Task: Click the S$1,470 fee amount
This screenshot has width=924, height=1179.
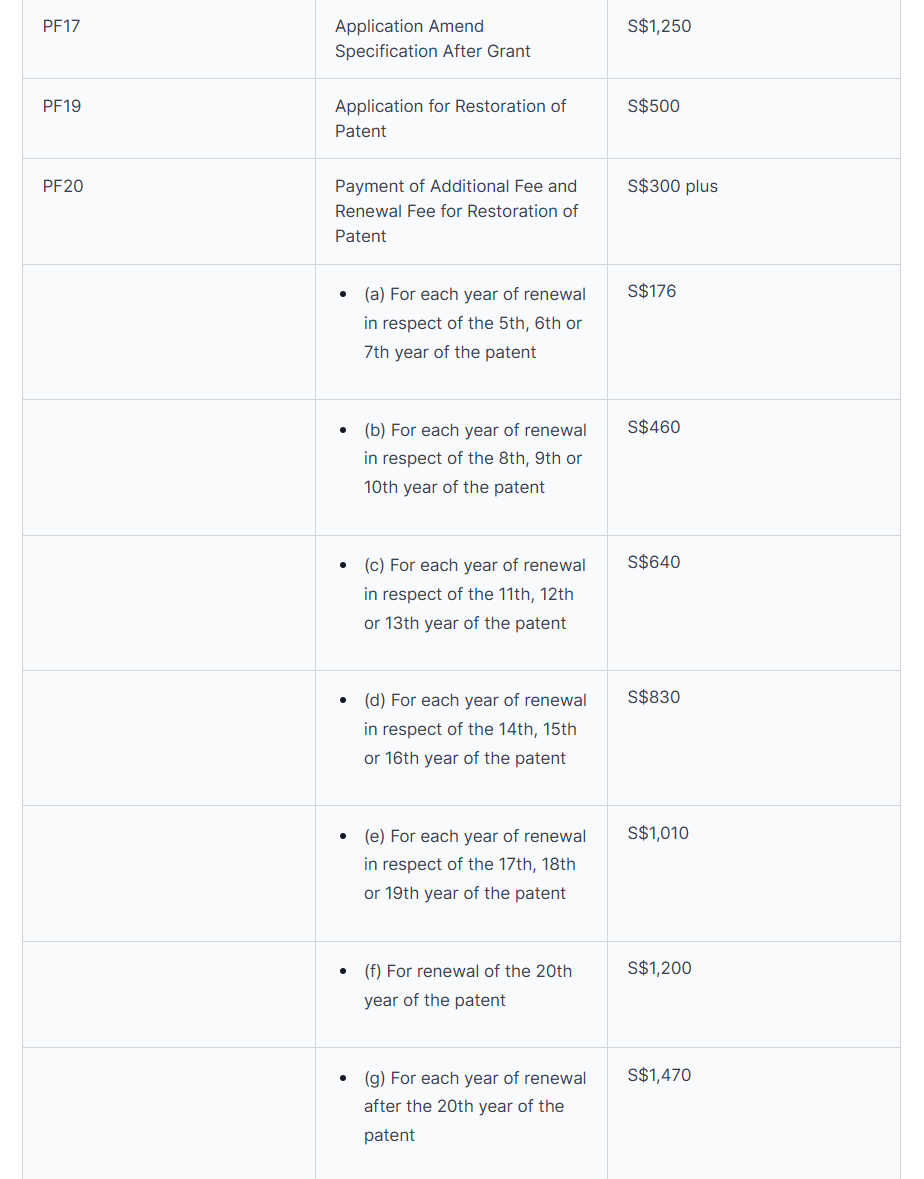Action: [659, 1075]
